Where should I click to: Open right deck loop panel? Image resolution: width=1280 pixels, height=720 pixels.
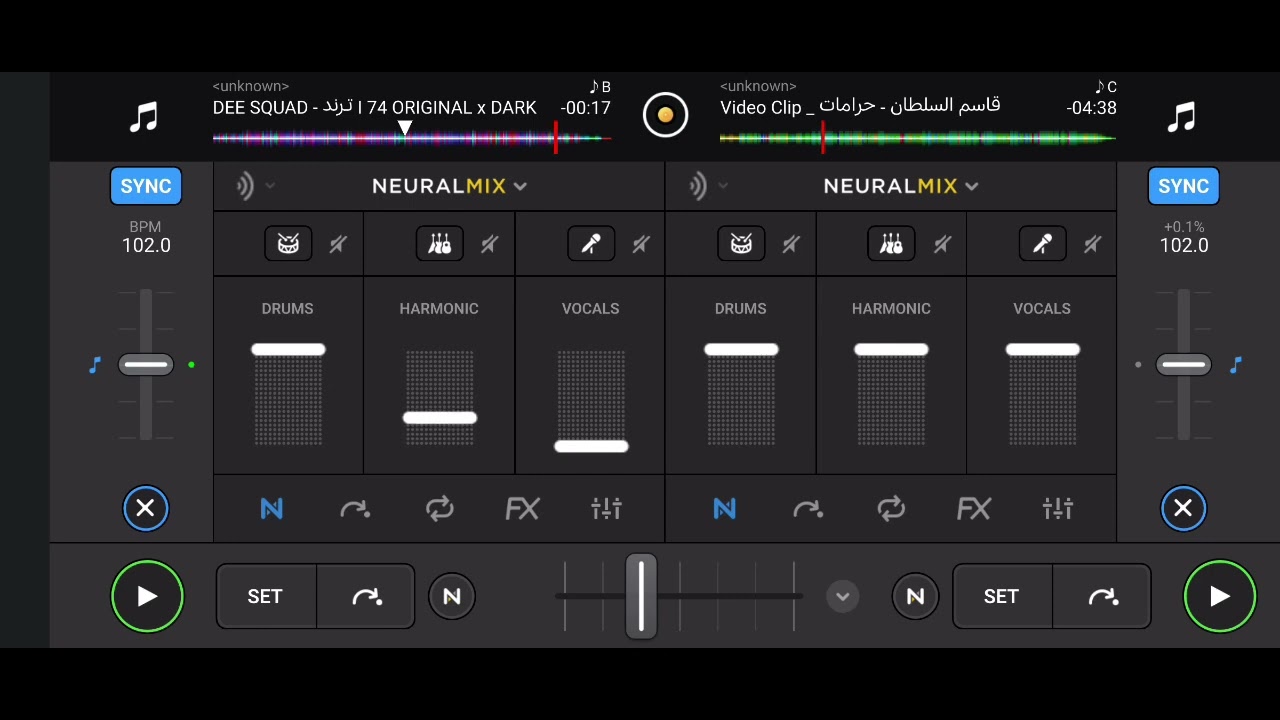(x=891, y=509)
